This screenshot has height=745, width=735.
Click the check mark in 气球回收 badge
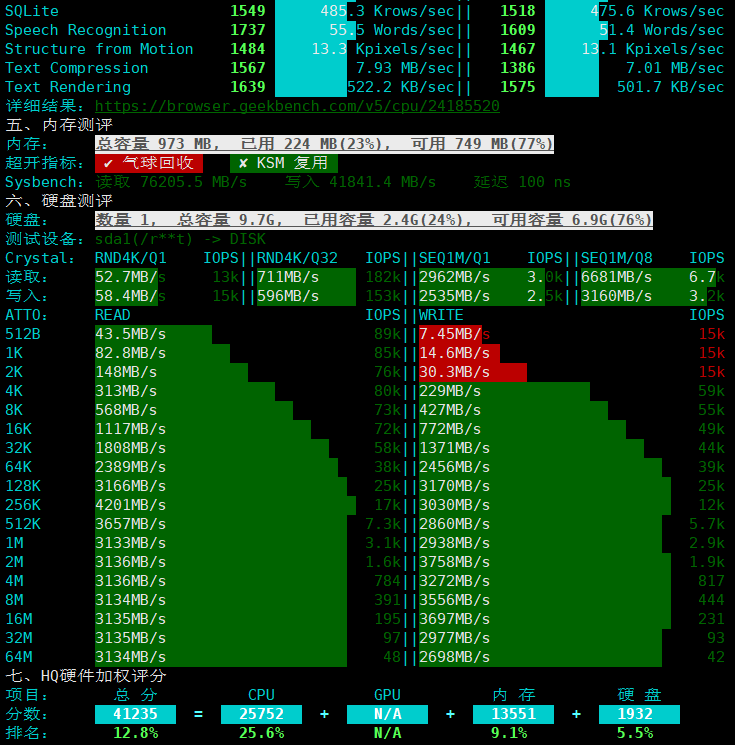coord(108,163)
